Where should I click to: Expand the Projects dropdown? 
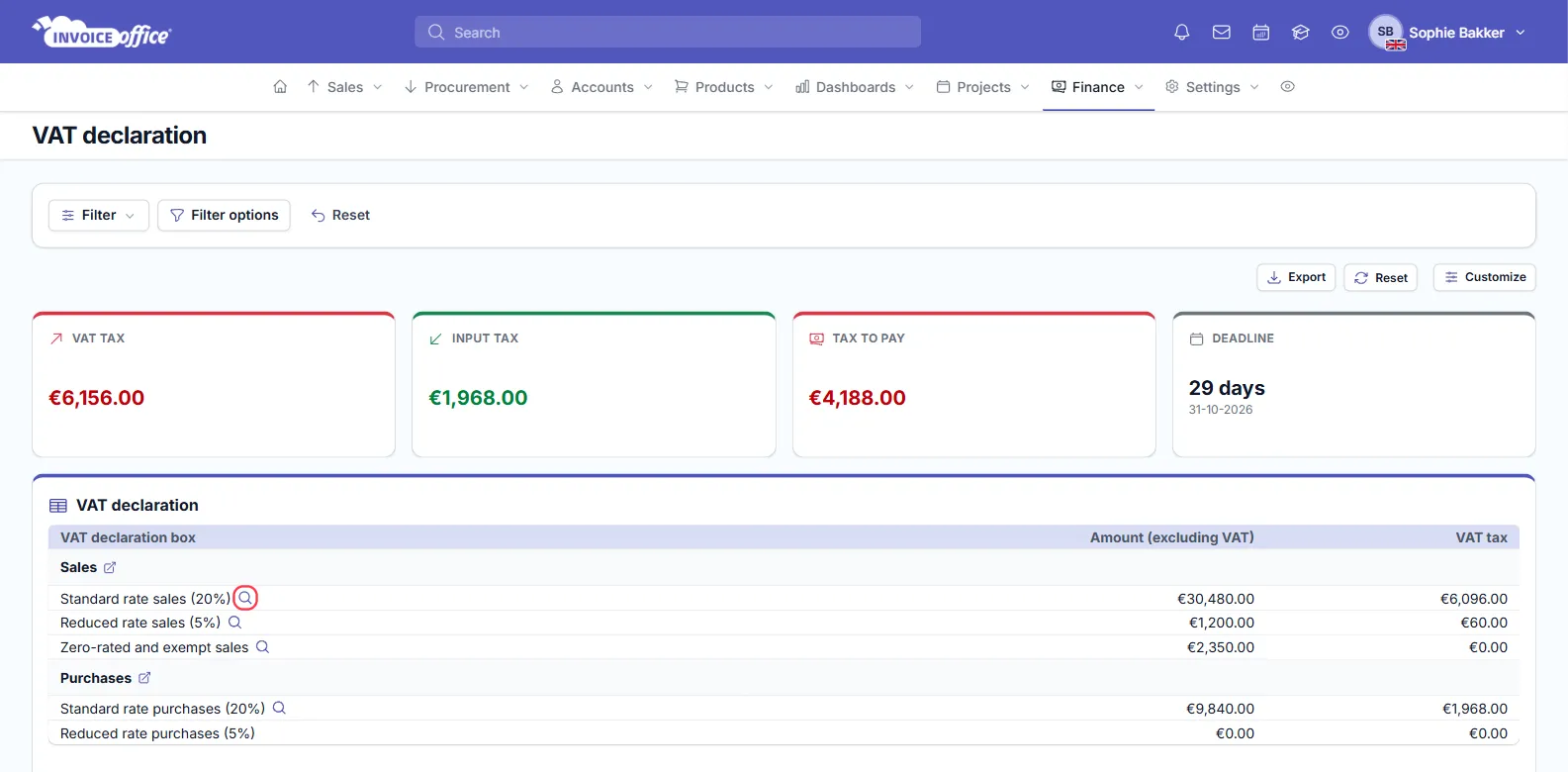pyautogui.click(x=983, y=87)
